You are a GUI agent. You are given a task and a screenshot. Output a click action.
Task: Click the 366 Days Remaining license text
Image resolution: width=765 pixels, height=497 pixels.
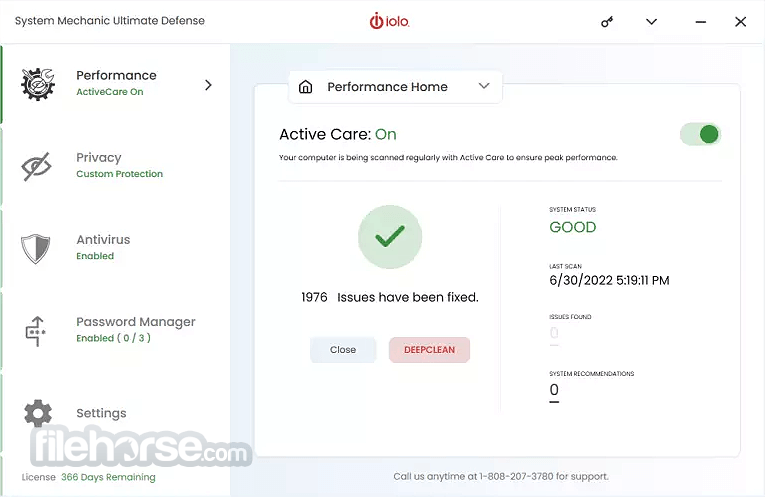pos(108,477)
